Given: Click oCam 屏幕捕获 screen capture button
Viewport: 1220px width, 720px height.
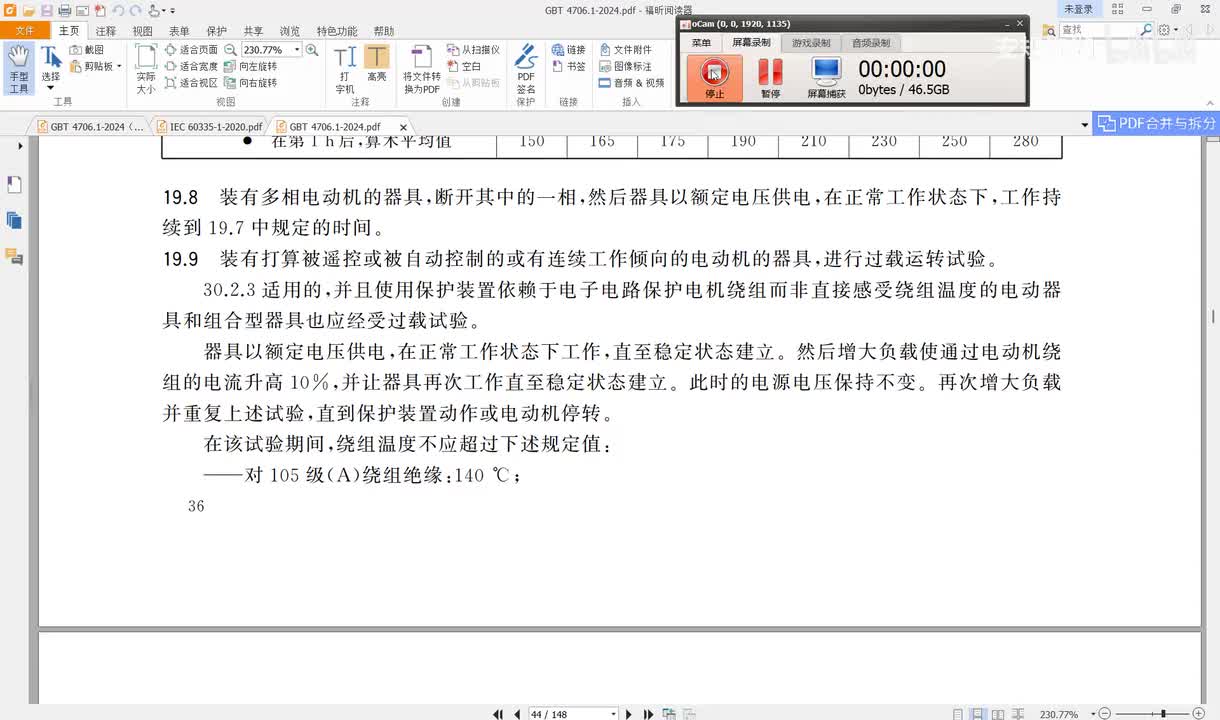Looking at the screenshot, I should tap(826, 78).
